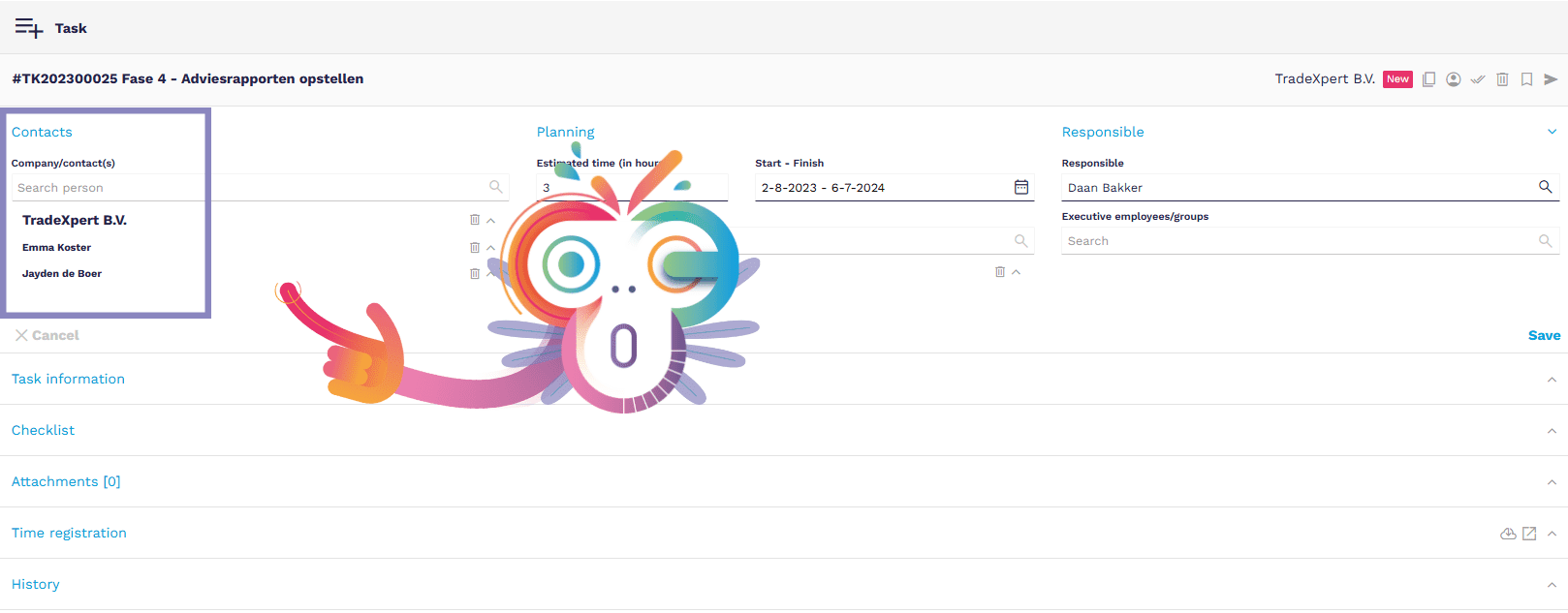Collapse the Responsible panel chevron
The height and width of the screenshot is (613, 1568).
1552,132
